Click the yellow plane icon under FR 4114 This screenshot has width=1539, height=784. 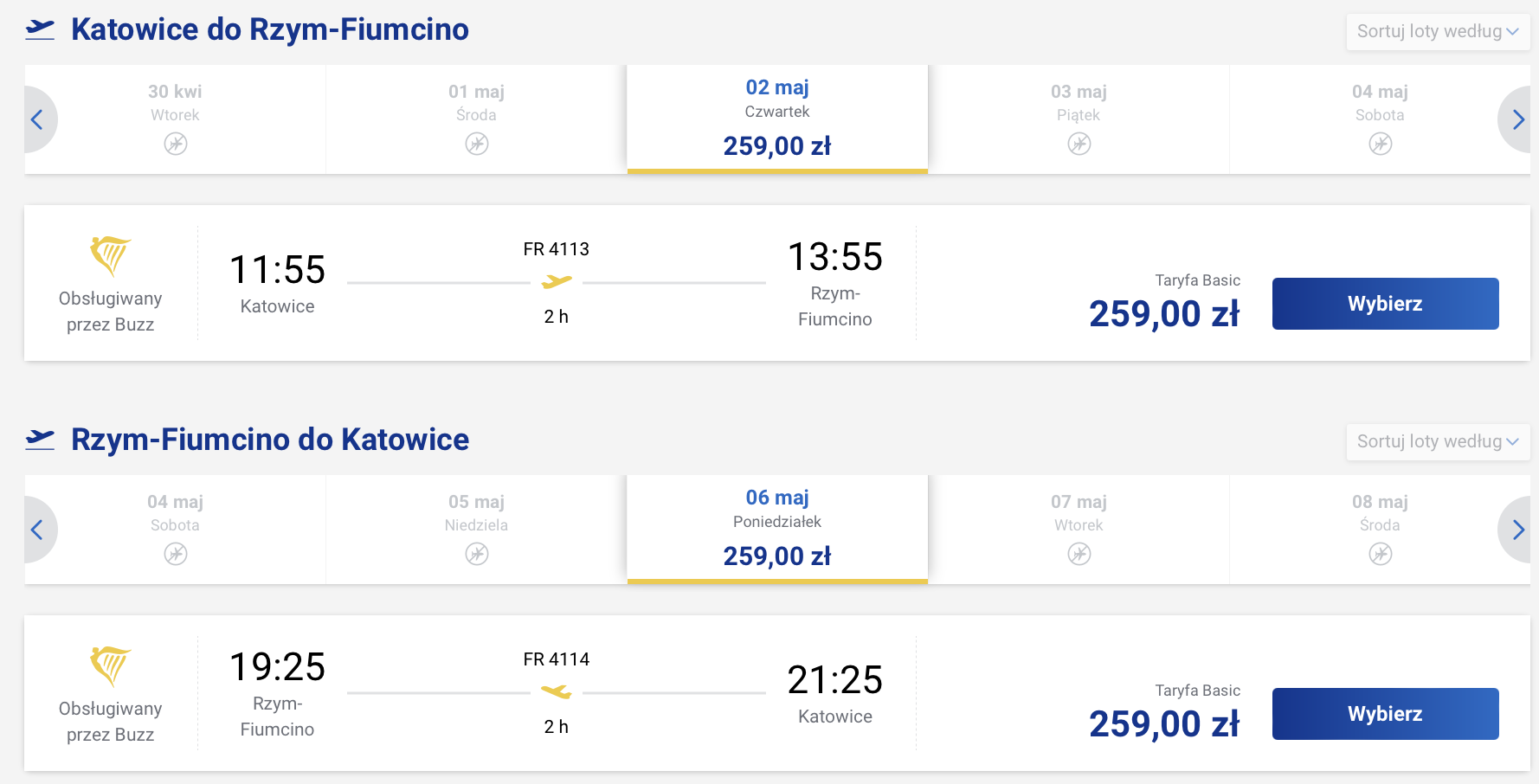(x=557, y=692)
